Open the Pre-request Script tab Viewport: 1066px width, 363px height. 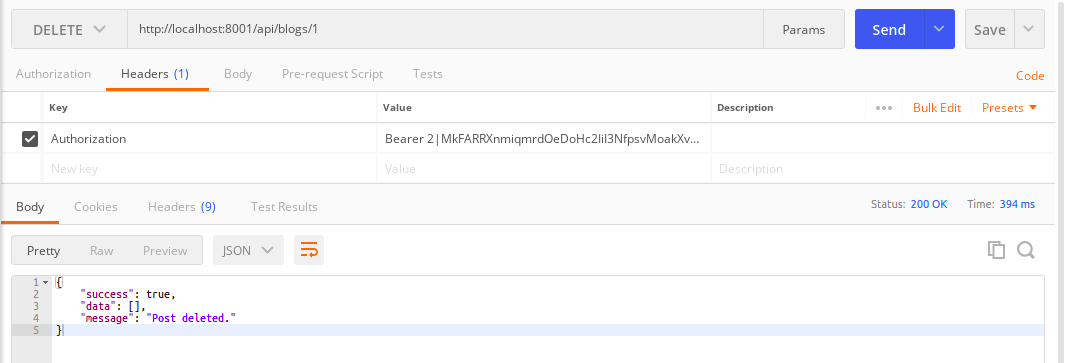(332, 73)
